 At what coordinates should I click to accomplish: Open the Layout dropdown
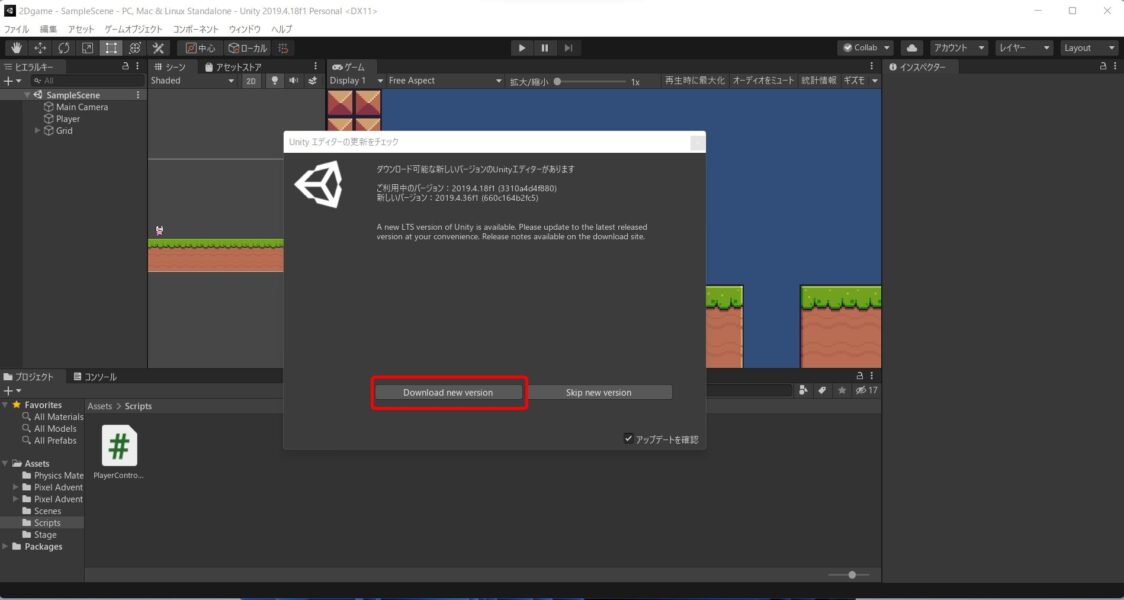[1089, 48]
